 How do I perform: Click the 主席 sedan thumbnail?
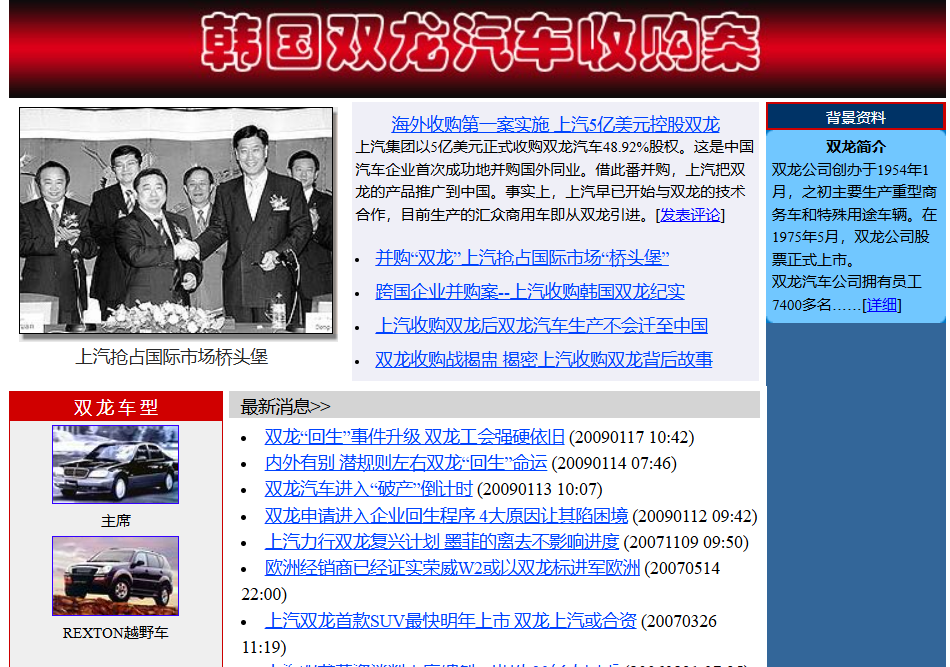[115, 464]
